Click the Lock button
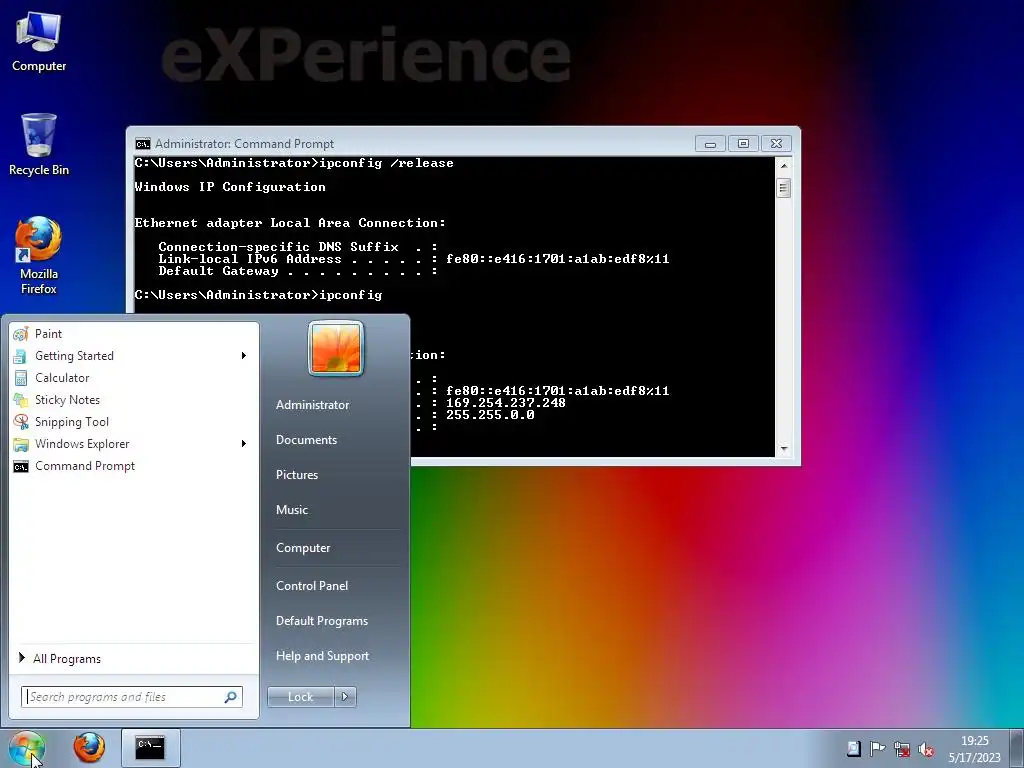Screen dimensions: 1024x768 click(300, 697)
